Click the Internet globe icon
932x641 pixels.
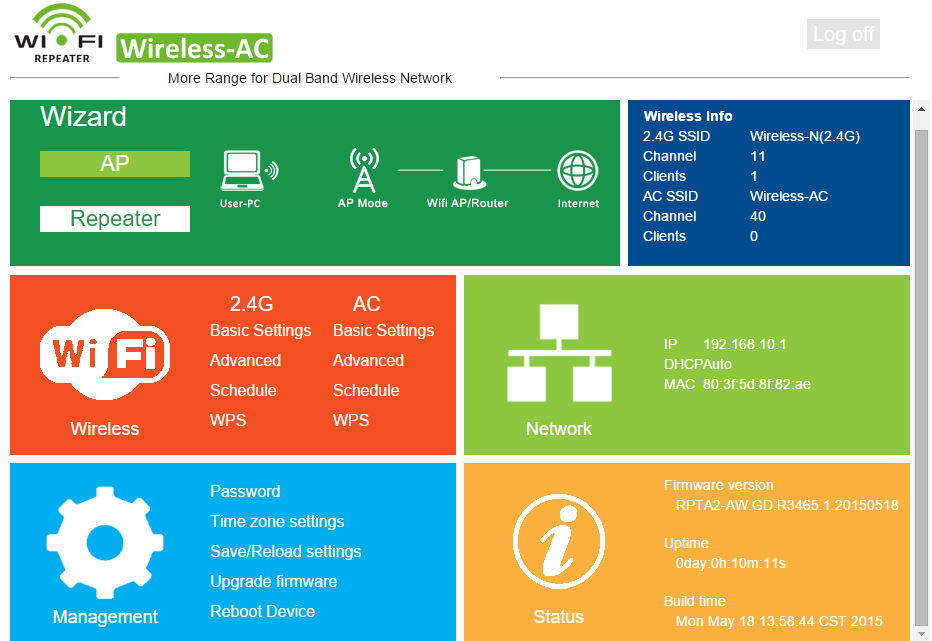click(x=578, y=171)
